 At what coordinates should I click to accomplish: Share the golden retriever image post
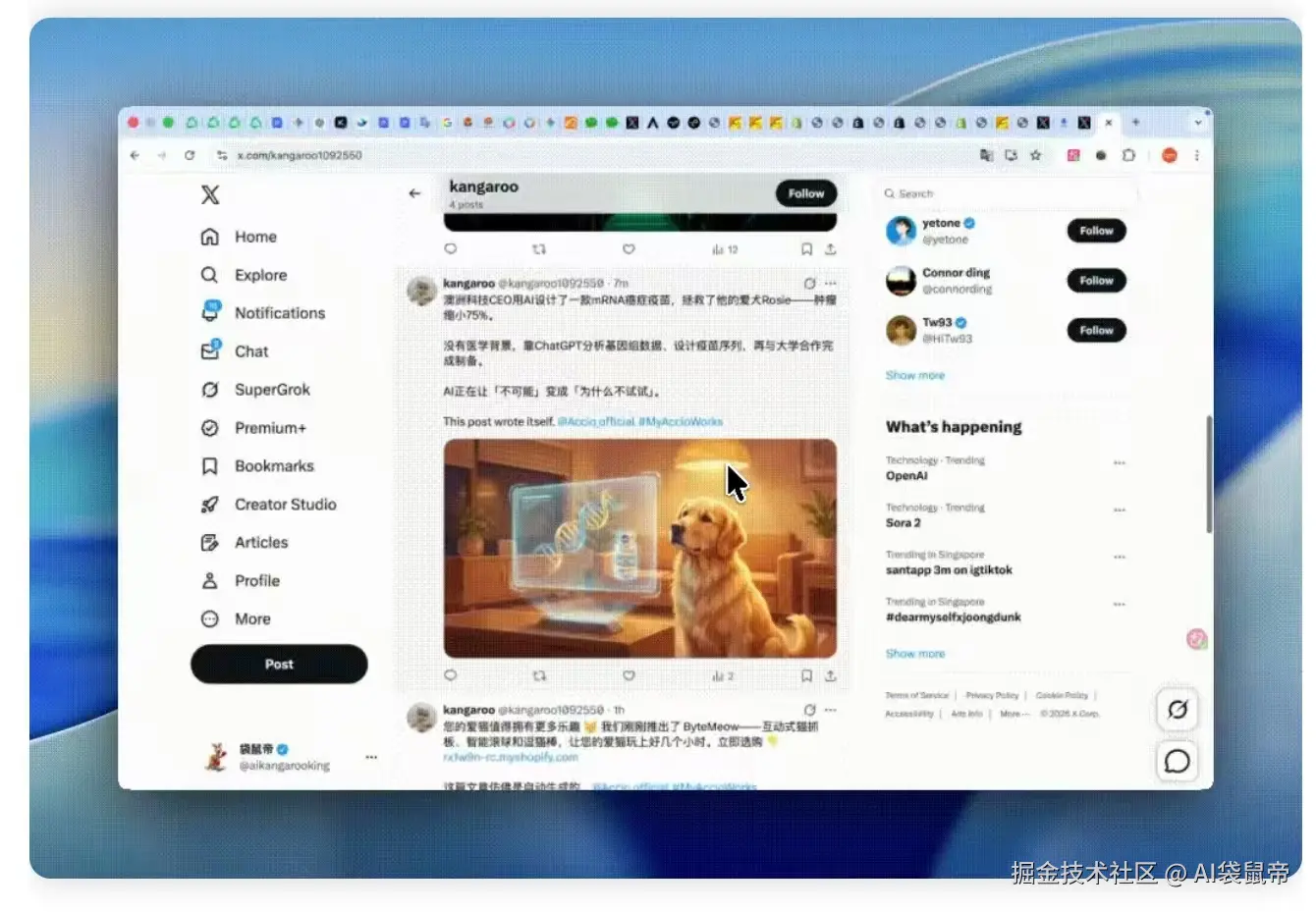(x=830, y=675)
